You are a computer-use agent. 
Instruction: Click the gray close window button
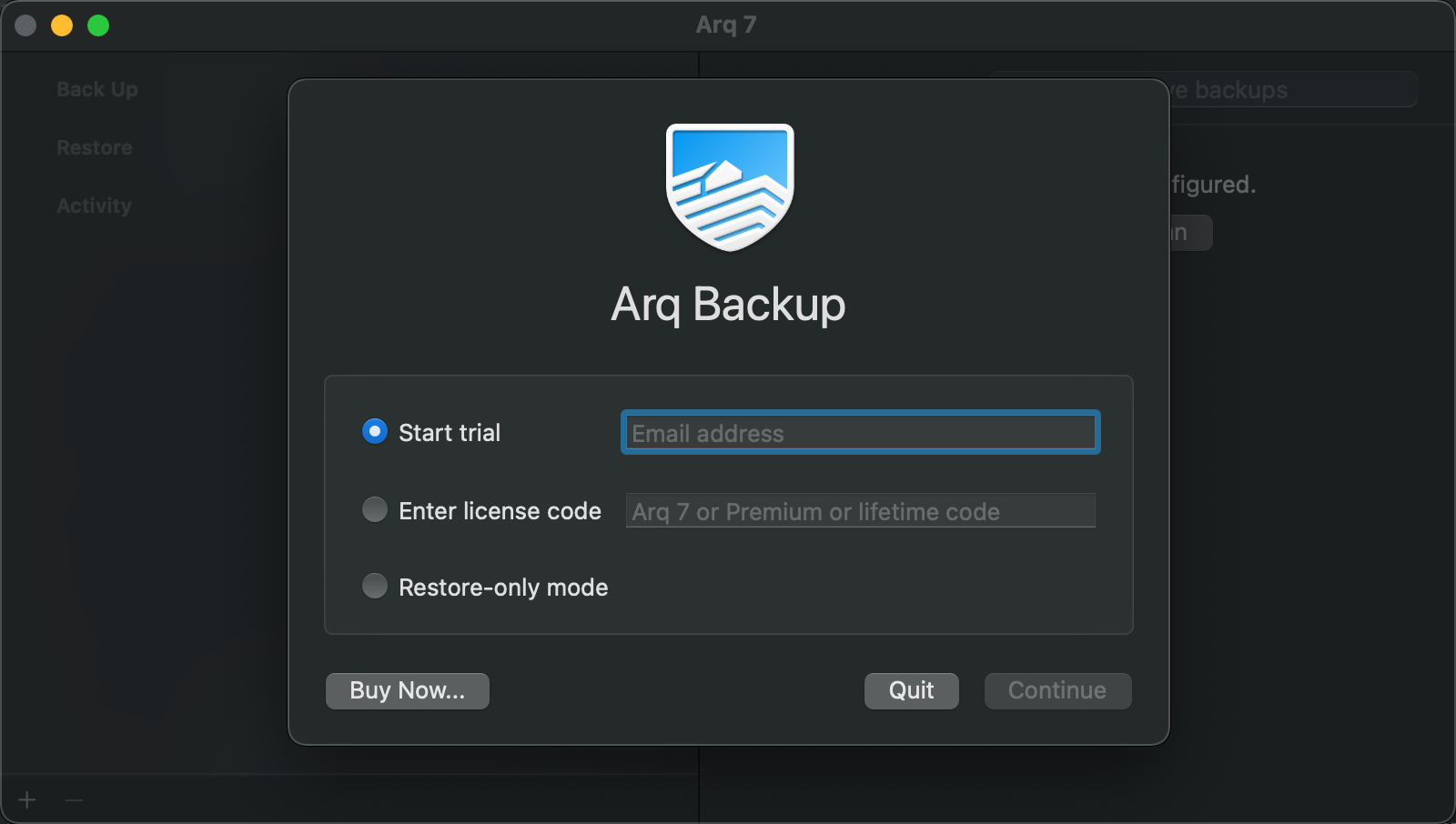pos(25,25)
